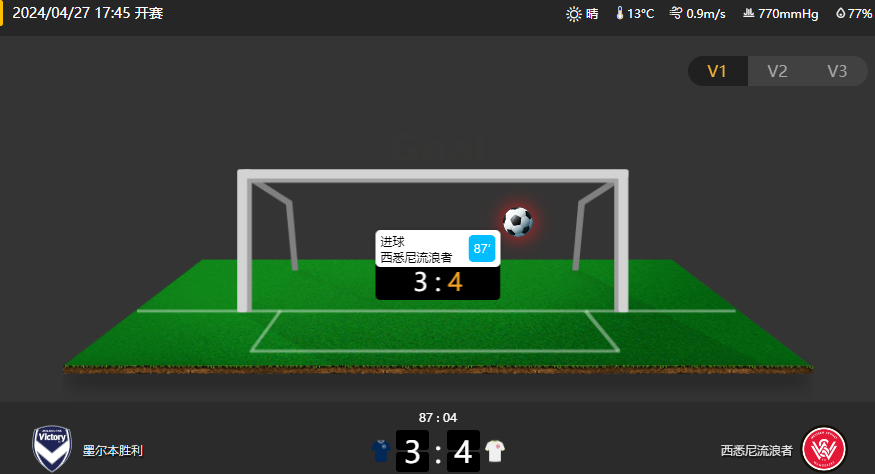Switch to the V2 view

pos(777,71)
